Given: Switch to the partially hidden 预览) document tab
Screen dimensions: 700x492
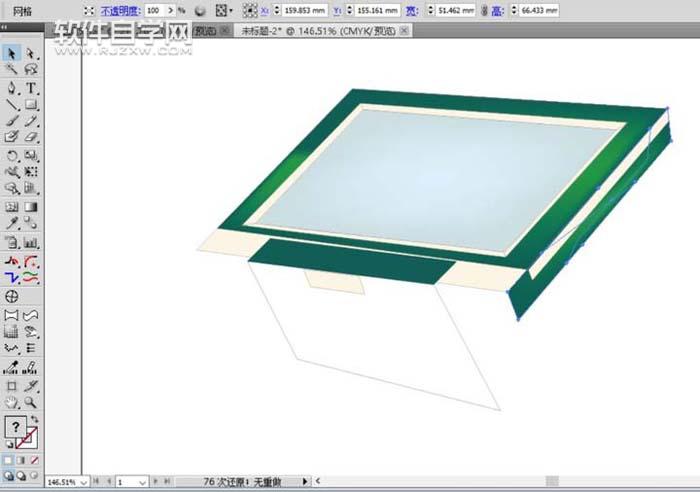Looking at the screenshot, I should pyautogui.click(x=205, y=30).
